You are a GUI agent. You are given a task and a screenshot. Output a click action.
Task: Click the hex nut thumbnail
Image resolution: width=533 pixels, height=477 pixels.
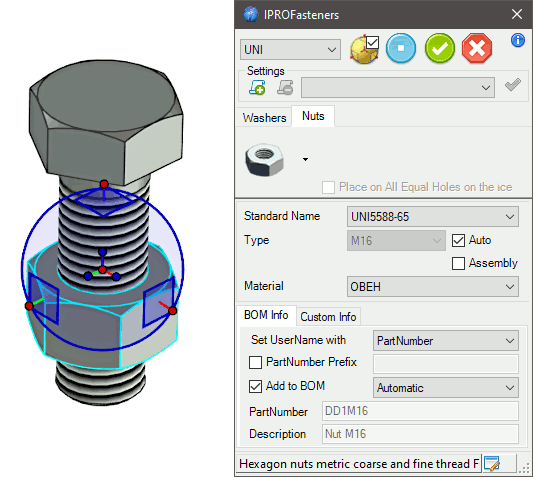pyautogui.click(x=264, y=159)
